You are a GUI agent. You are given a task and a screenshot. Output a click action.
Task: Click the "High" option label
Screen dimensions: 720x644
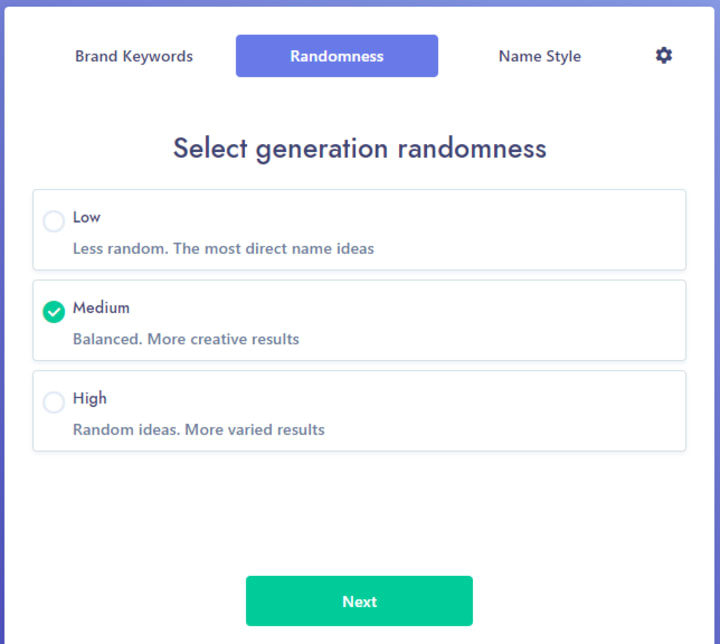[x=90, y=398]
